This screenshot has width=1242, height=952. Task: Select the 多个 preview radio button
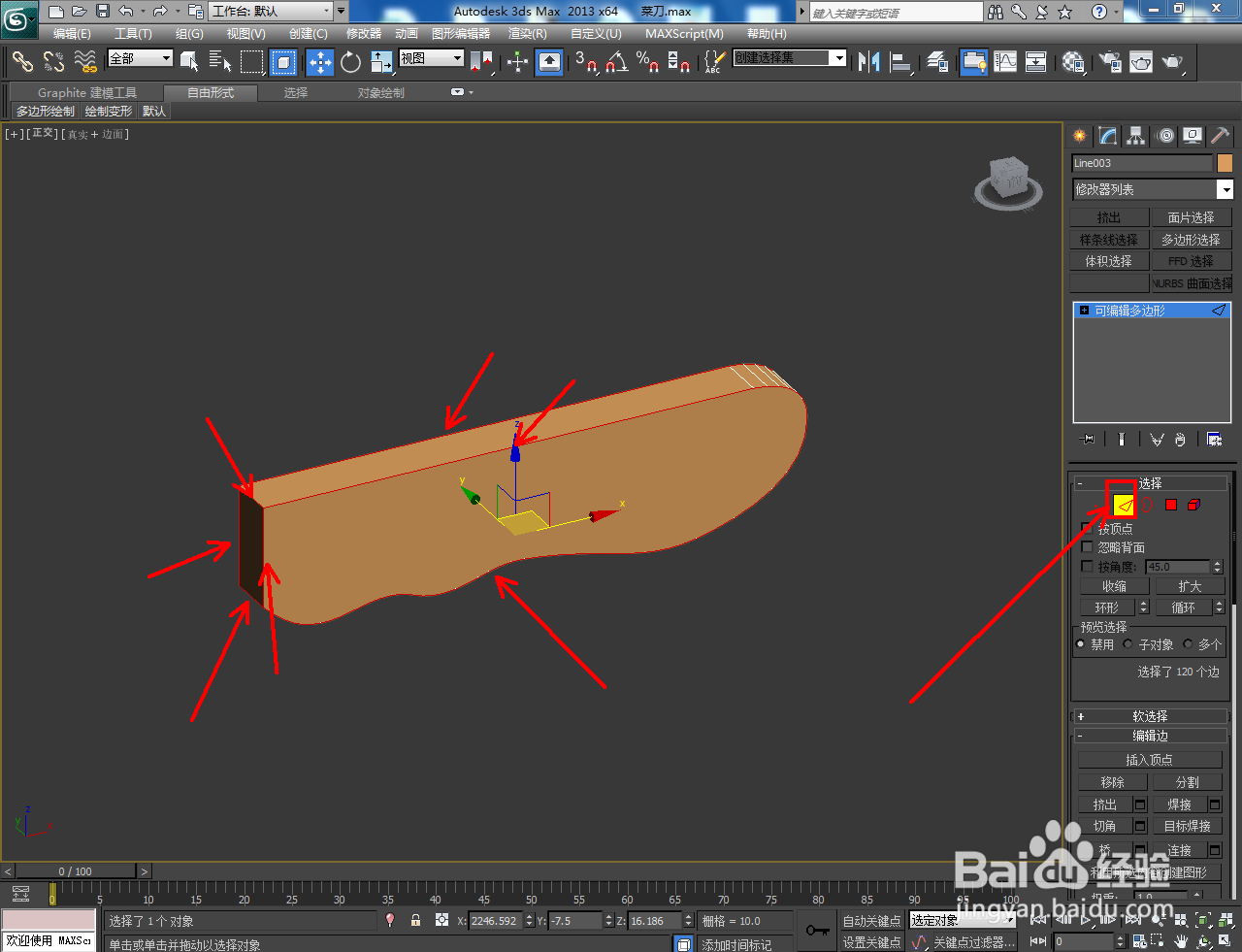pyautogui.click(x=1188, y=643)
